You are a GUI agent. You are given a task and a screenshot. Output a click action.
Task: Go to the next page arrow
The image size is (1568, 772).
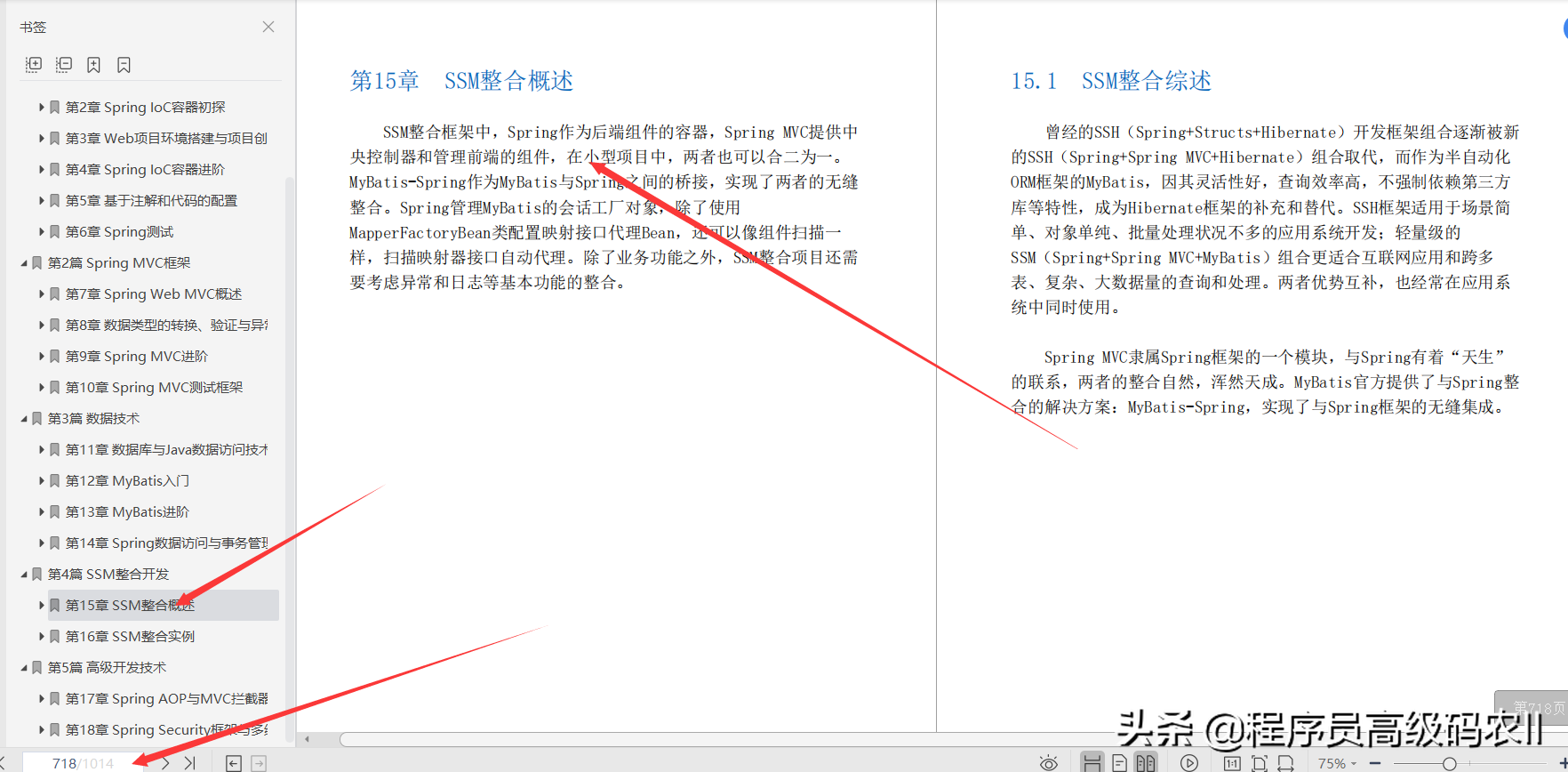(x=165, y=762)
